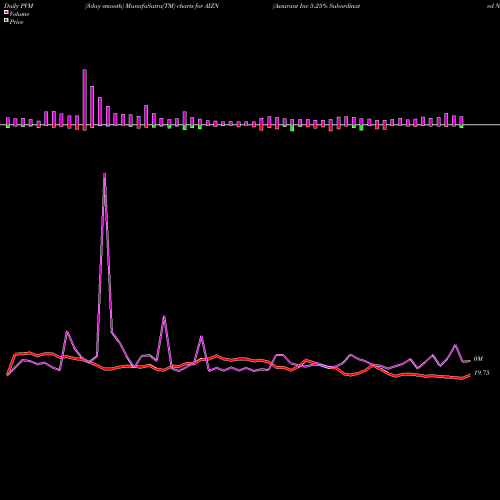The width and height of the screenshot is (500, 500).
Task: Click the Assurant Inc 5.25% Subordinat label
Action: point(316,6)
